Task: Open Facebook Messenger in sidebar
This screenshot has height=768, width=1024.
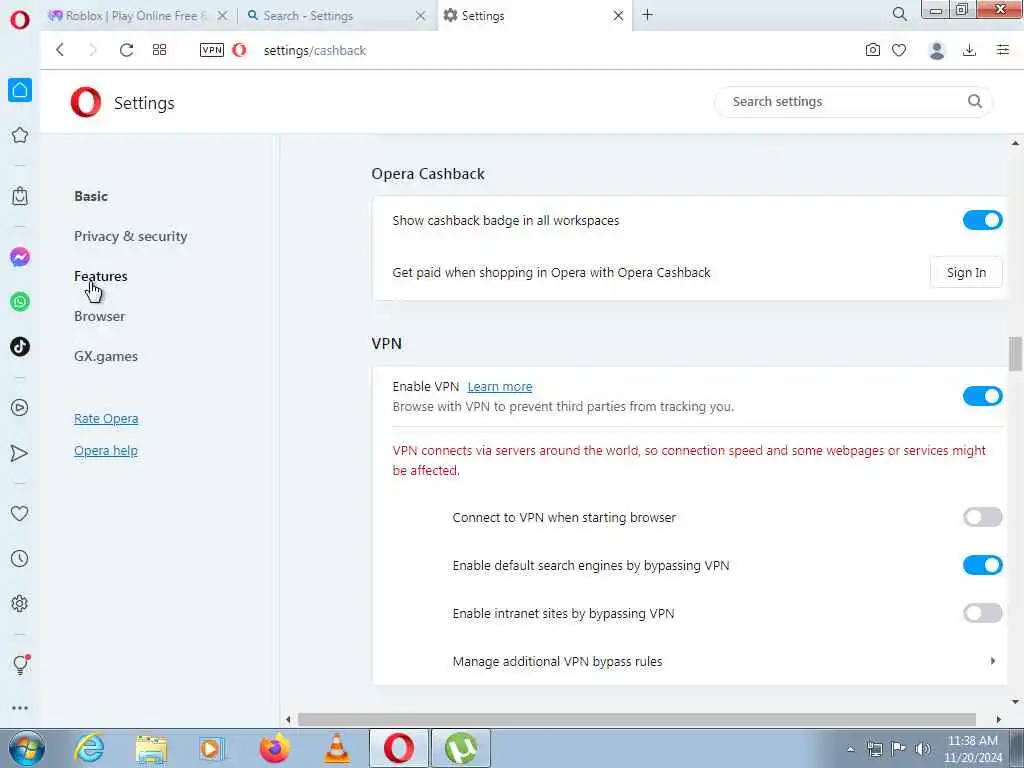Action: pos(20,257)
